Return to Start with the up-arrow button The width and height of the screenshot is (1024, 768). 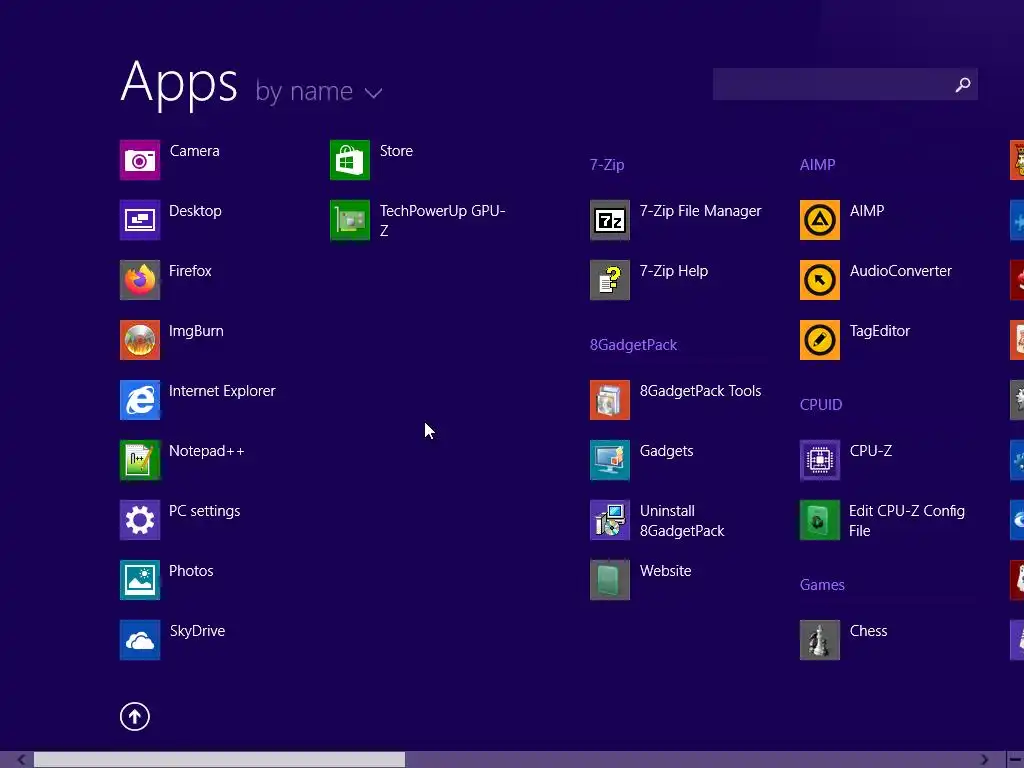[135, 716]
